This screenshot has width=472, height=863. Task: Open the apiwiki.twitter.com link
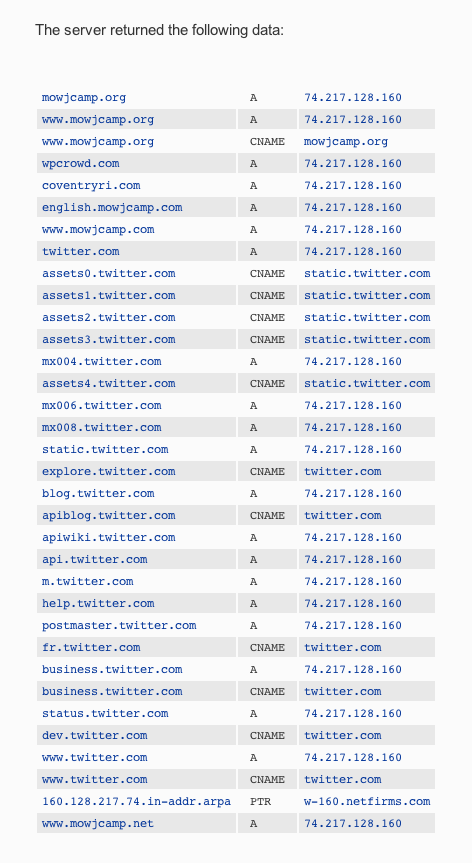[x=108, y=538]
